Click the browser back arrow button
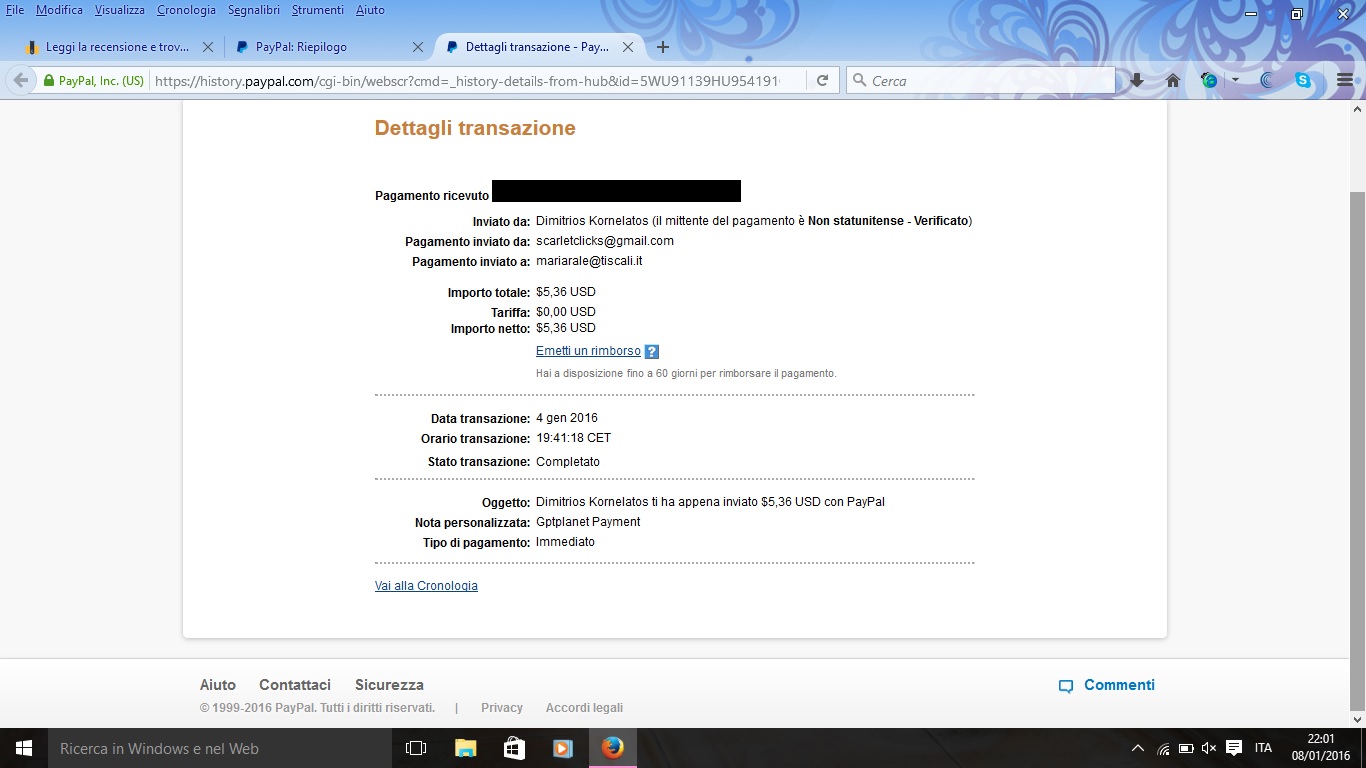The width and height of the screenshot is (1366, 768). [20, 81]
